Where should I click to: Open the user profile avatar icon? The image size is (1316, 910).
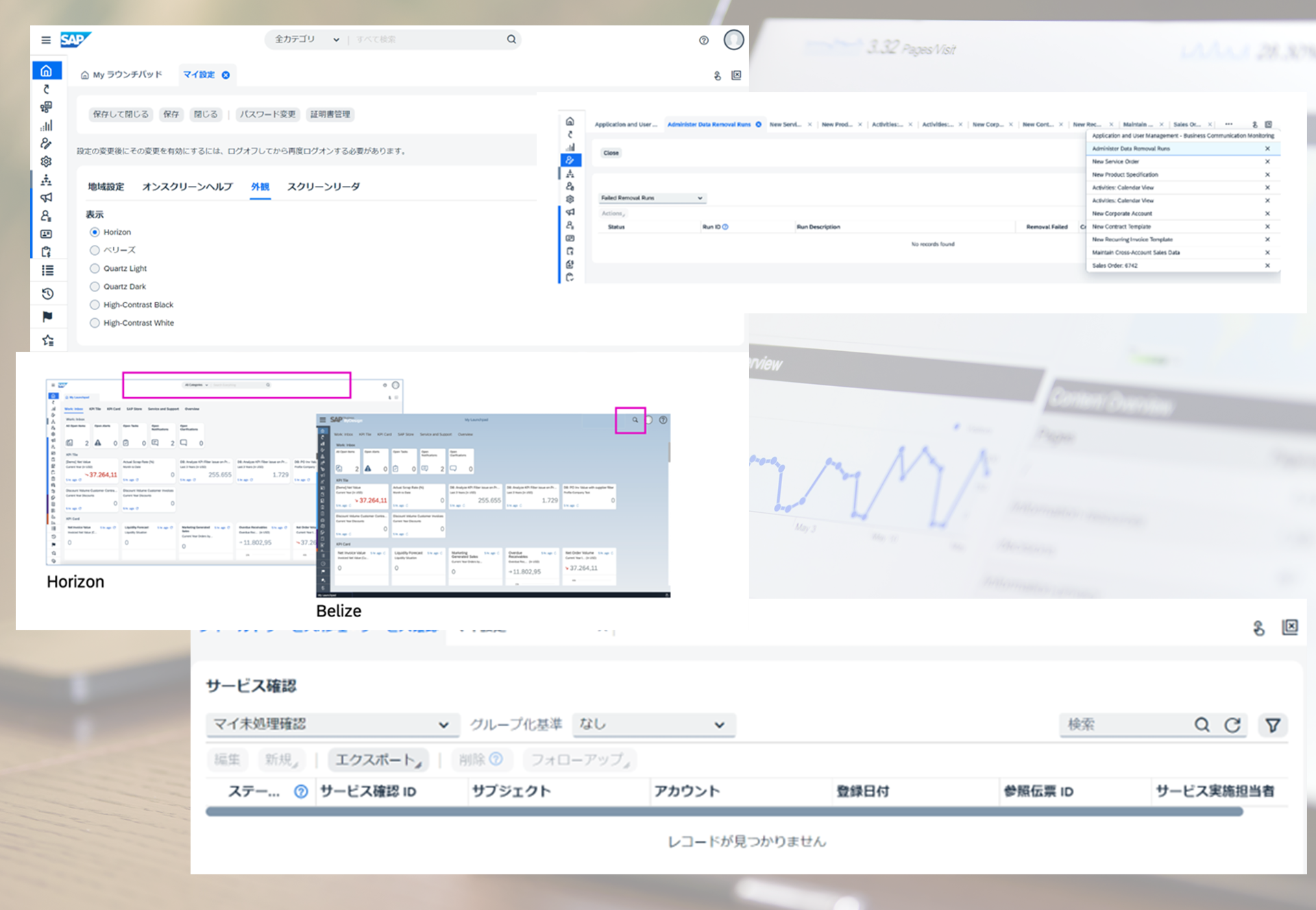pos(733,40)
